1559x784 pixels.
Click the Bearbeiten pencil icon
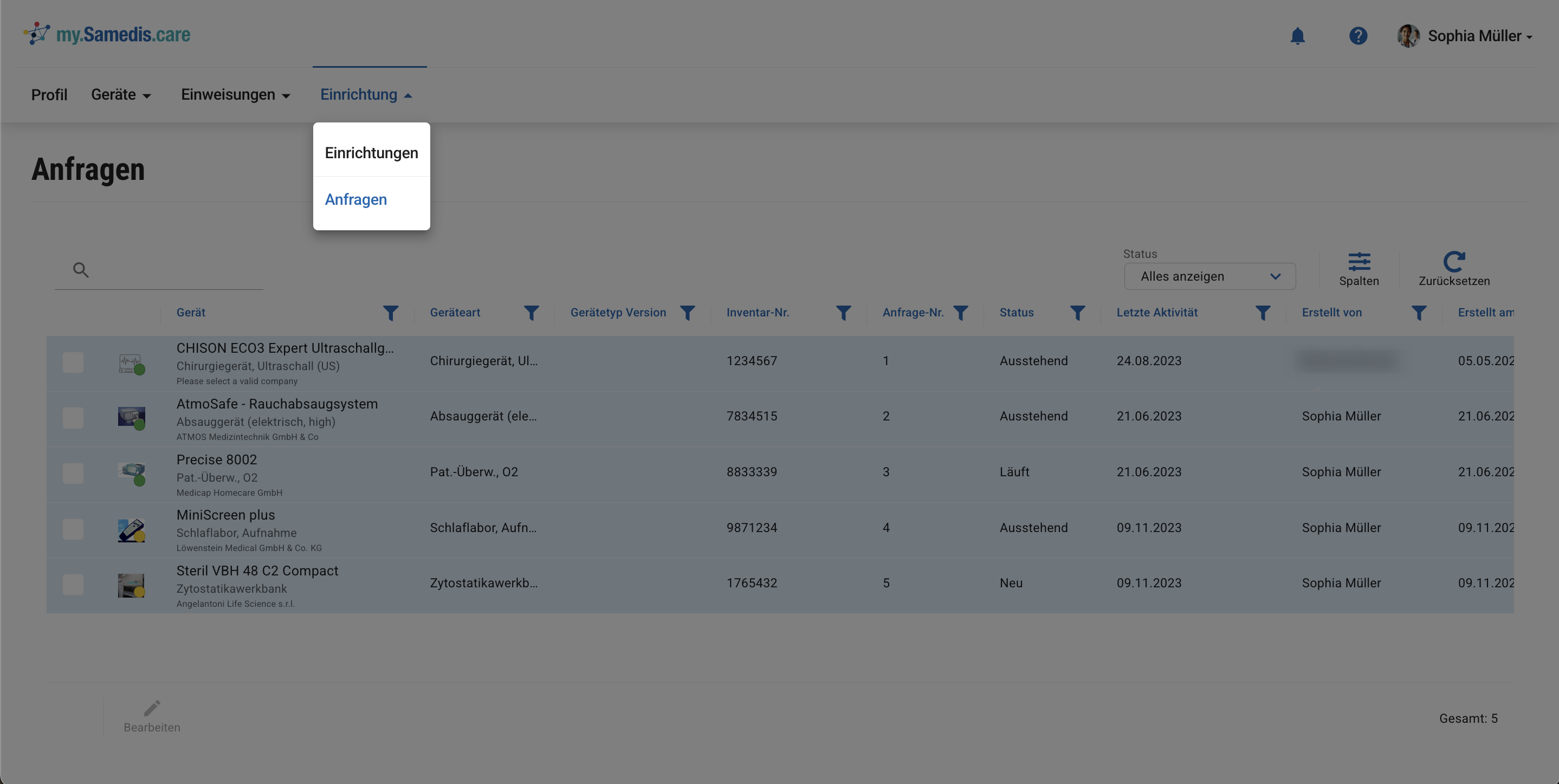pos(152,708)
